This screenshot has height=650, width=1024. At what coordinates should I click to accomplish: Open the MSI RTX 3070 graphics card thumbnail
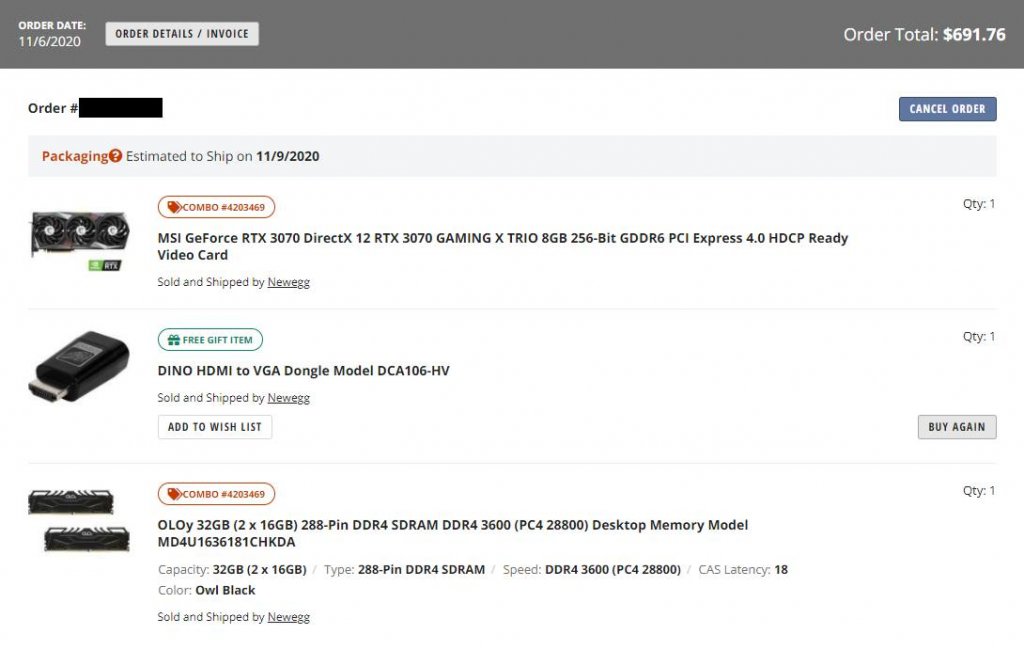coord(80,240)
